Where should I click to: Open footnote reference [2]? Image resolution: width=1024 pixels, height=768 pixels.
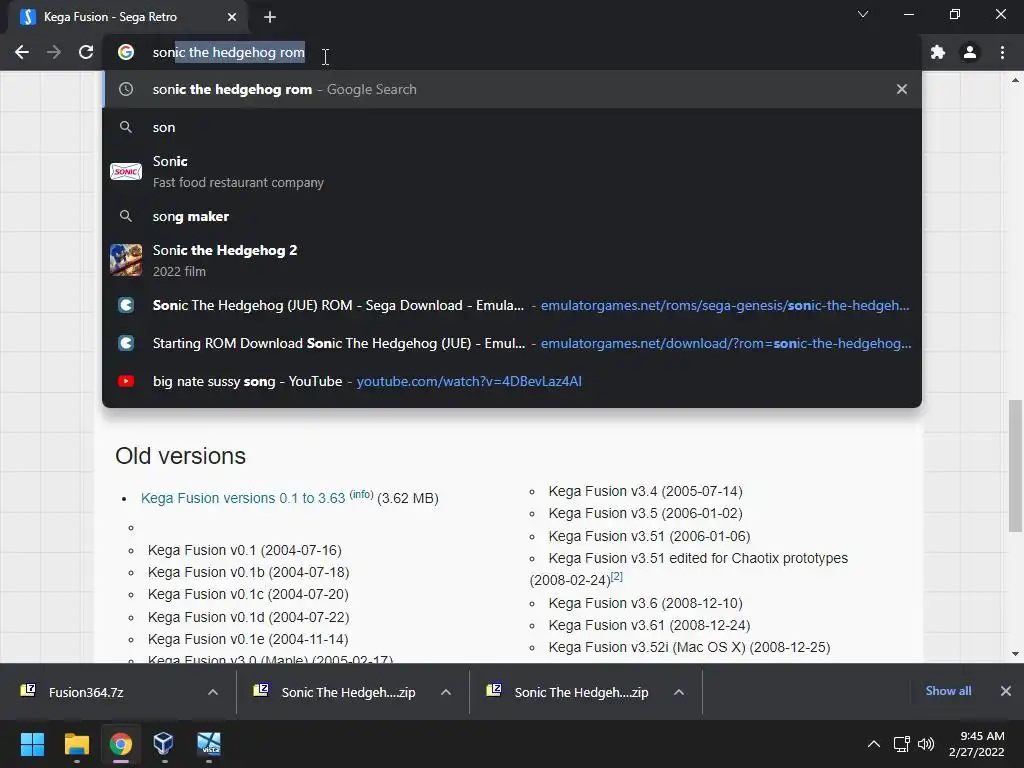point(616,577)
